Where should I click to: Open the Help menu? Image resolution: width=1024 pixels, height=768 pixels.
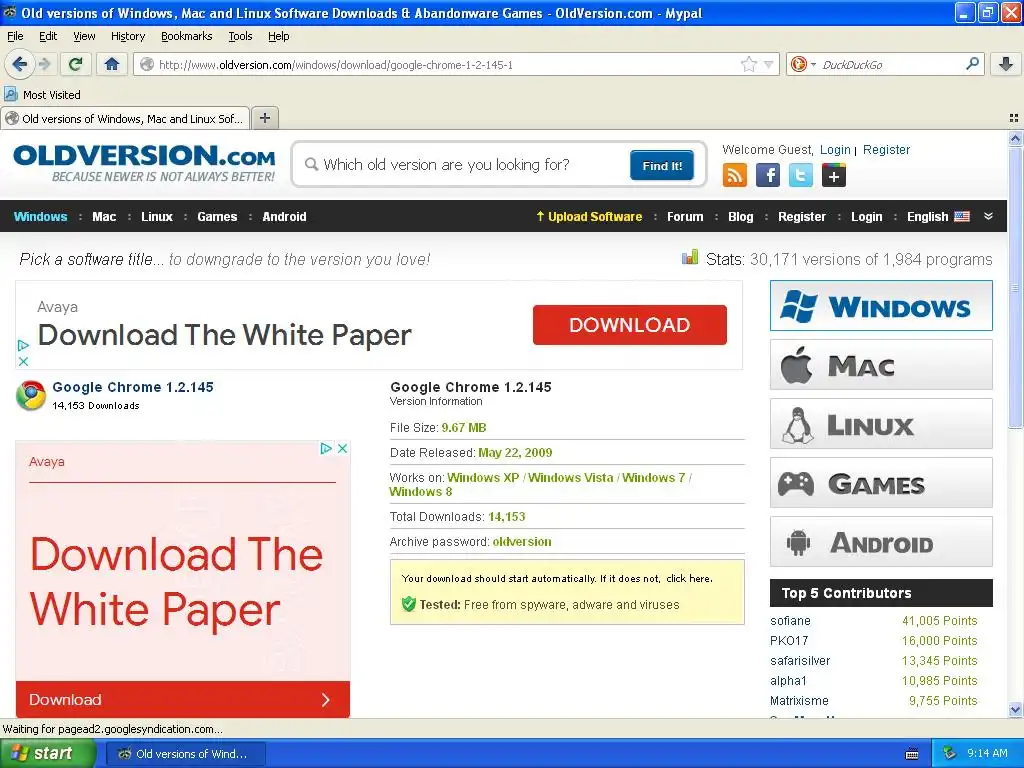(x=278, y=36)
